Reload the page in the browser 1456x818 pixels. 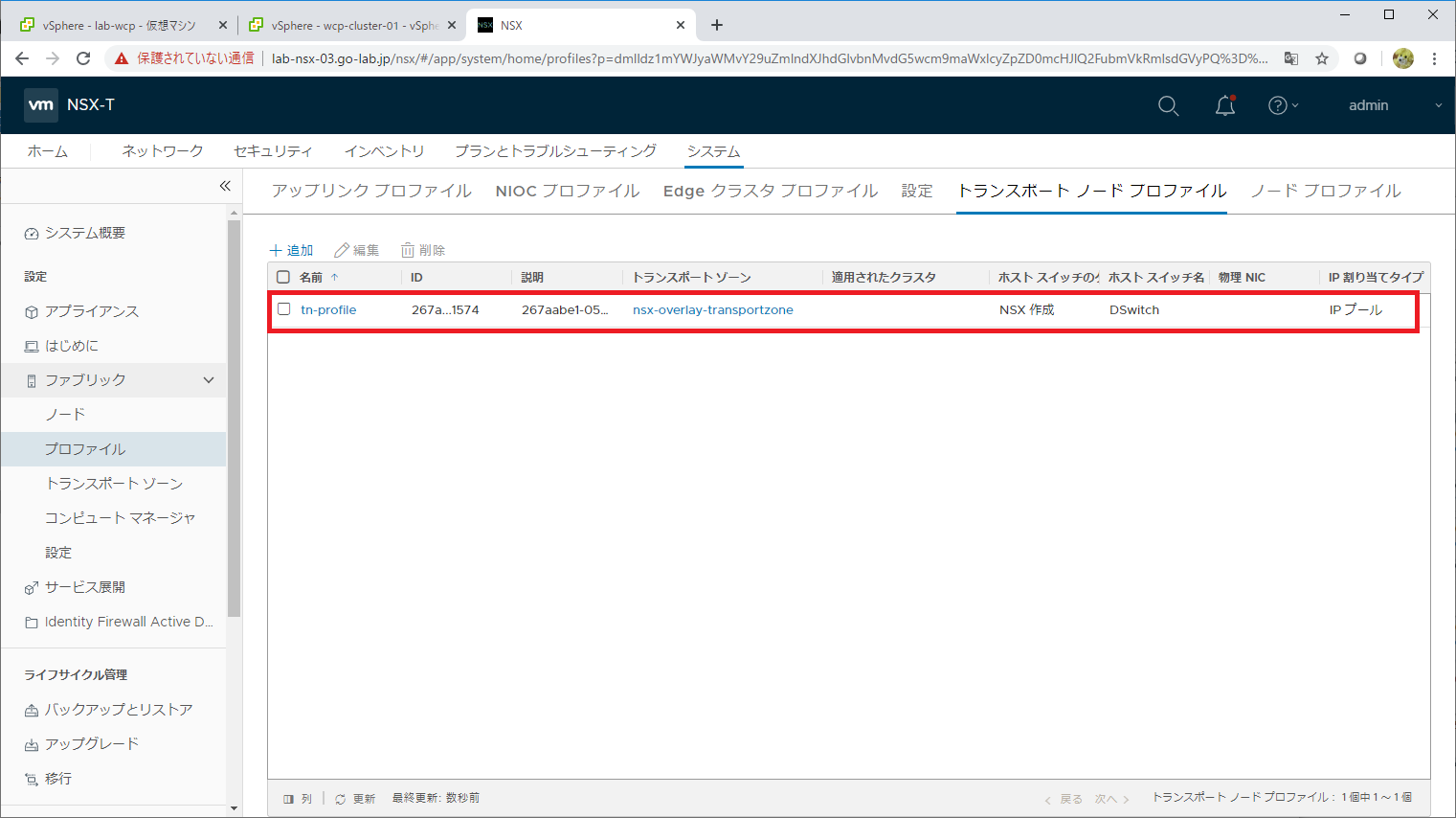[x=83, y=58]
